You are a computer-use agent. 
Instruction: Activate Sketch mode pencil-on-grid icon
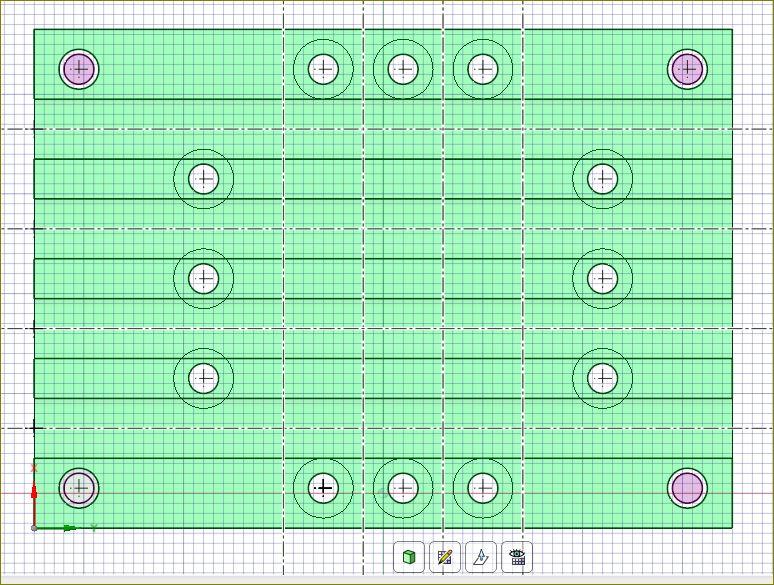coord(445,557)
